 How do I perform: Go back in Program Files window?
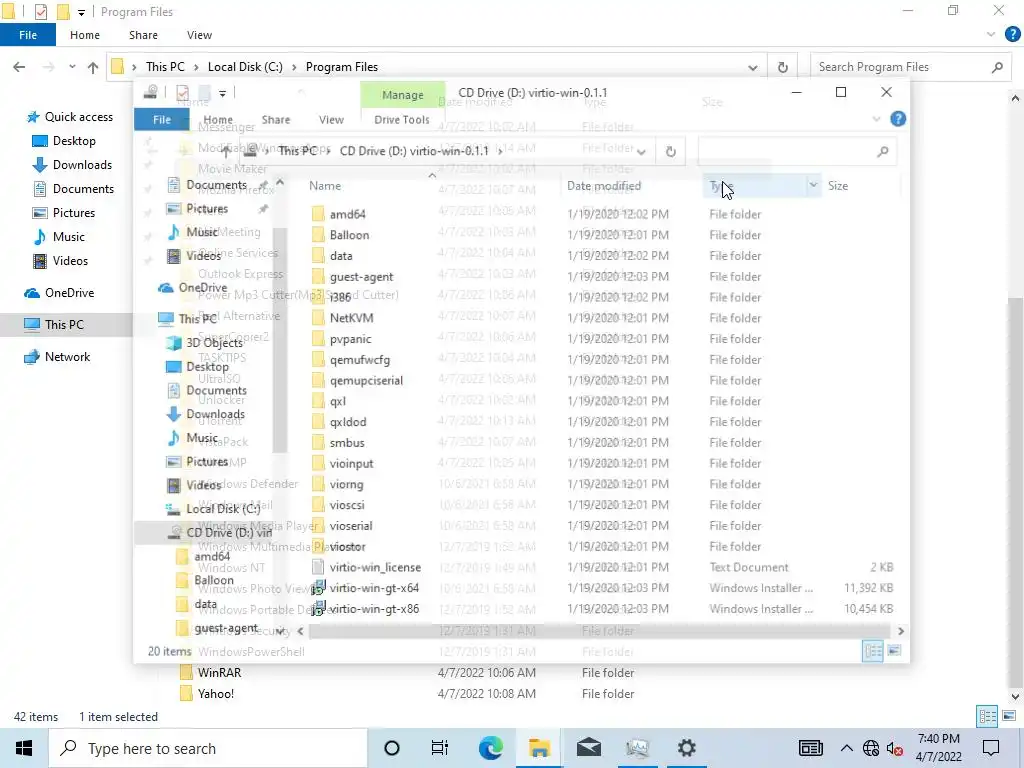click(x=20, y=67)
